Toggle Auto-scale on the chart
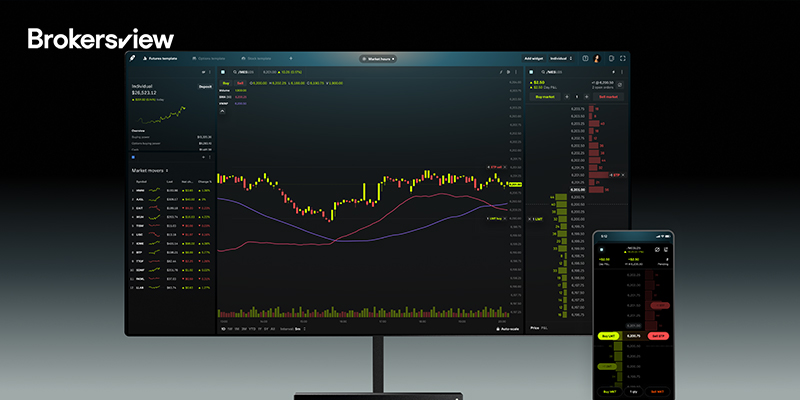The image size is (800, 400). click(507, 329)
